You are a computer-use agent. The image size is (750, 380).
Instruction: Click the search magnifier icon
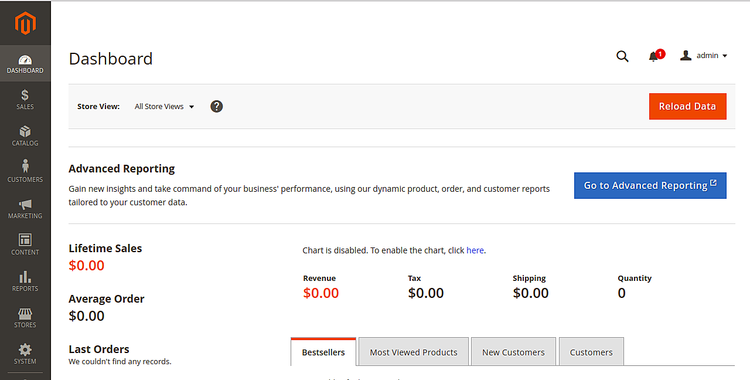coord(622,56)
